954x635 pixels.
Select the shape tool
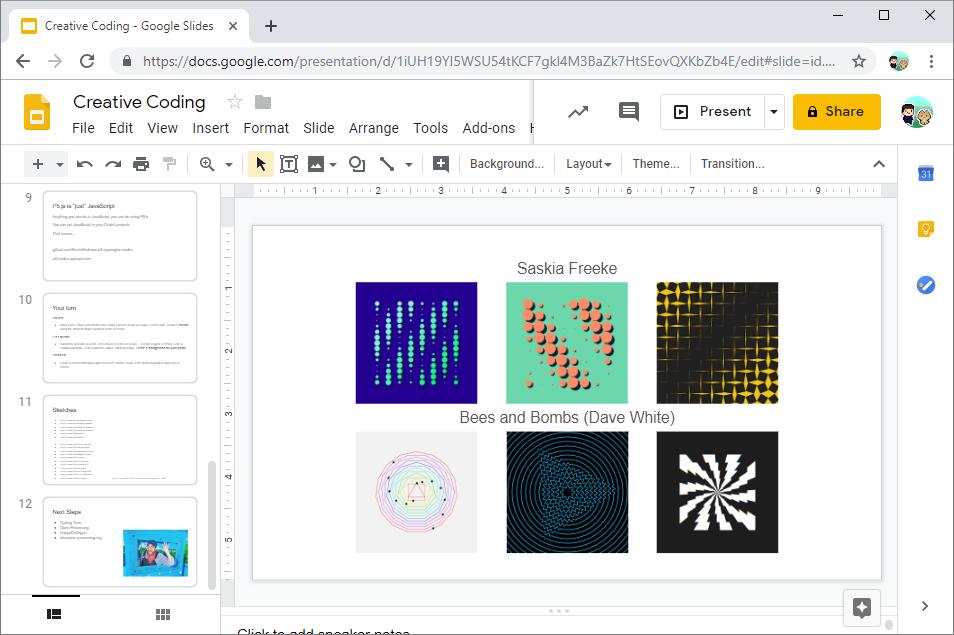(357, 164)
